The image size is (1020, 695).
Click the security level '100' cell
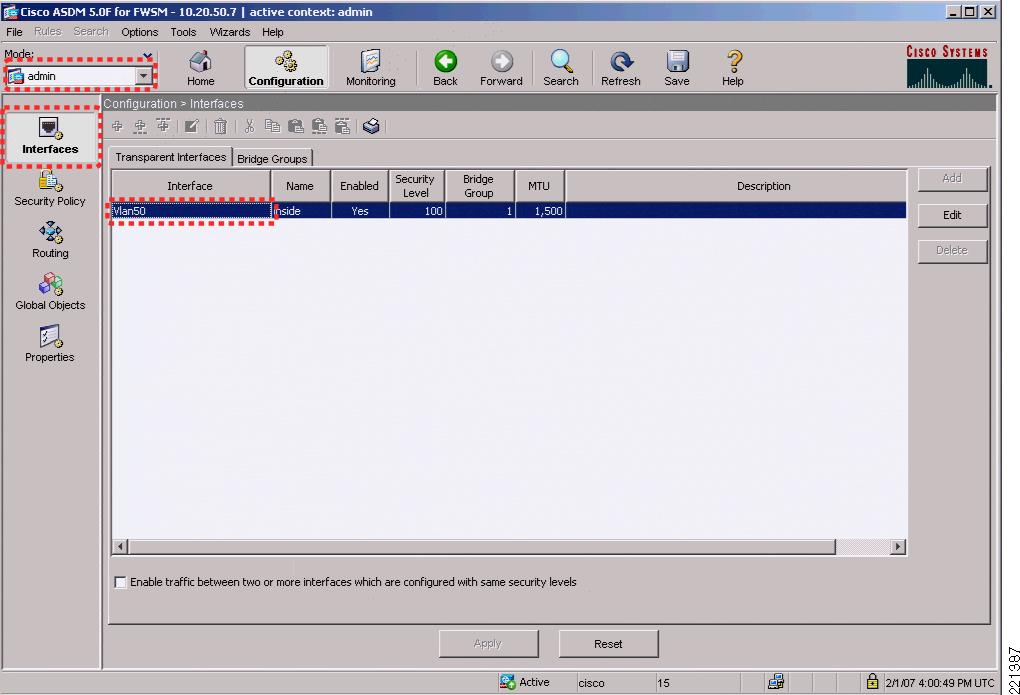[418, 211]
